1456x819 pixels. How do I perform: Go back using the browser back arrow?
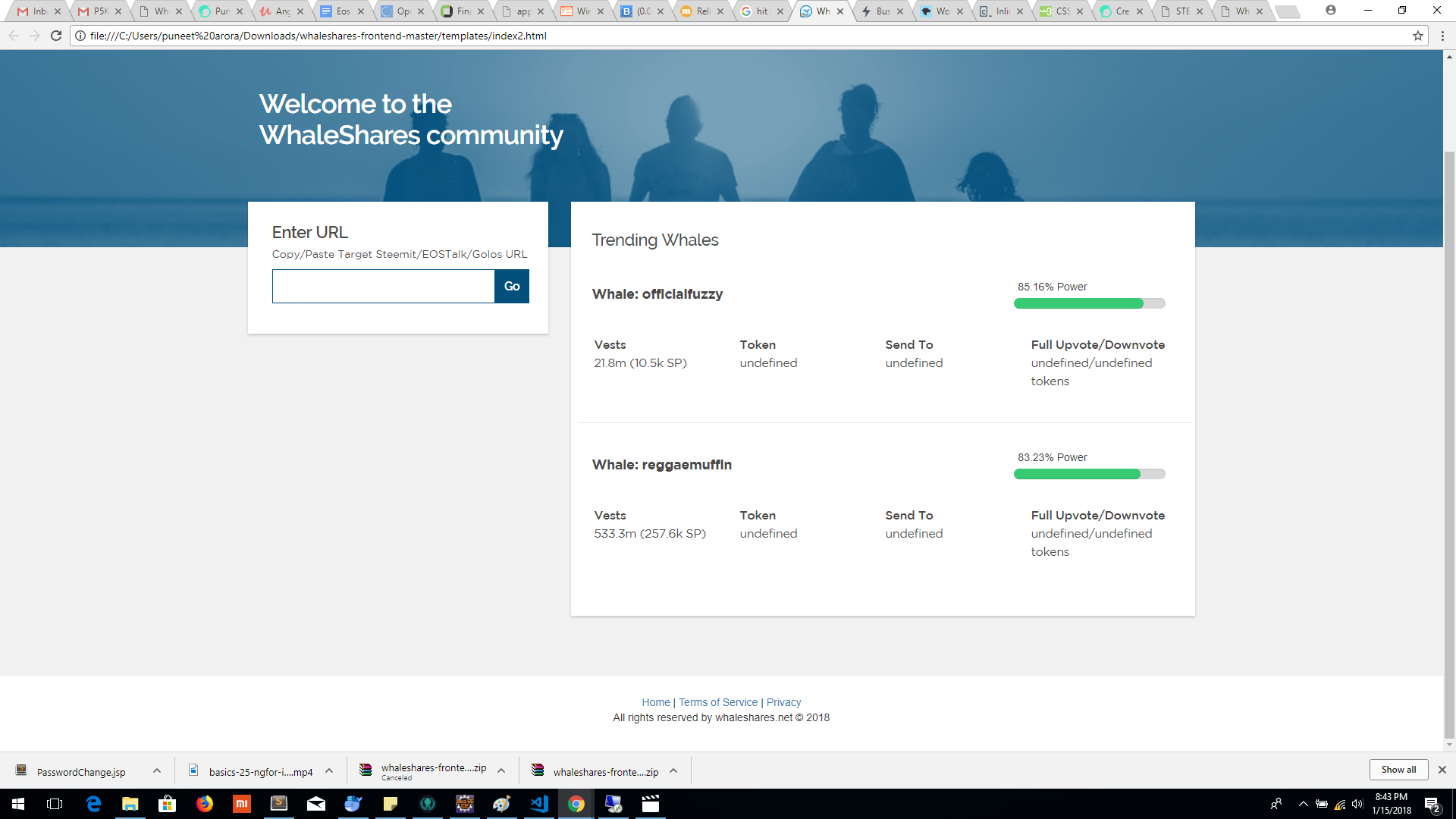13,36
